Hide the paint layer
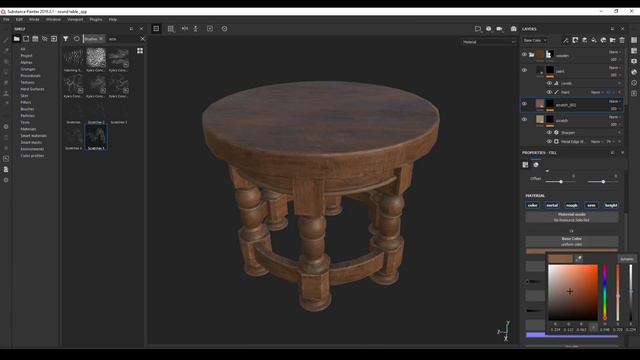This screenshot has width=640, height=360. 524,70
